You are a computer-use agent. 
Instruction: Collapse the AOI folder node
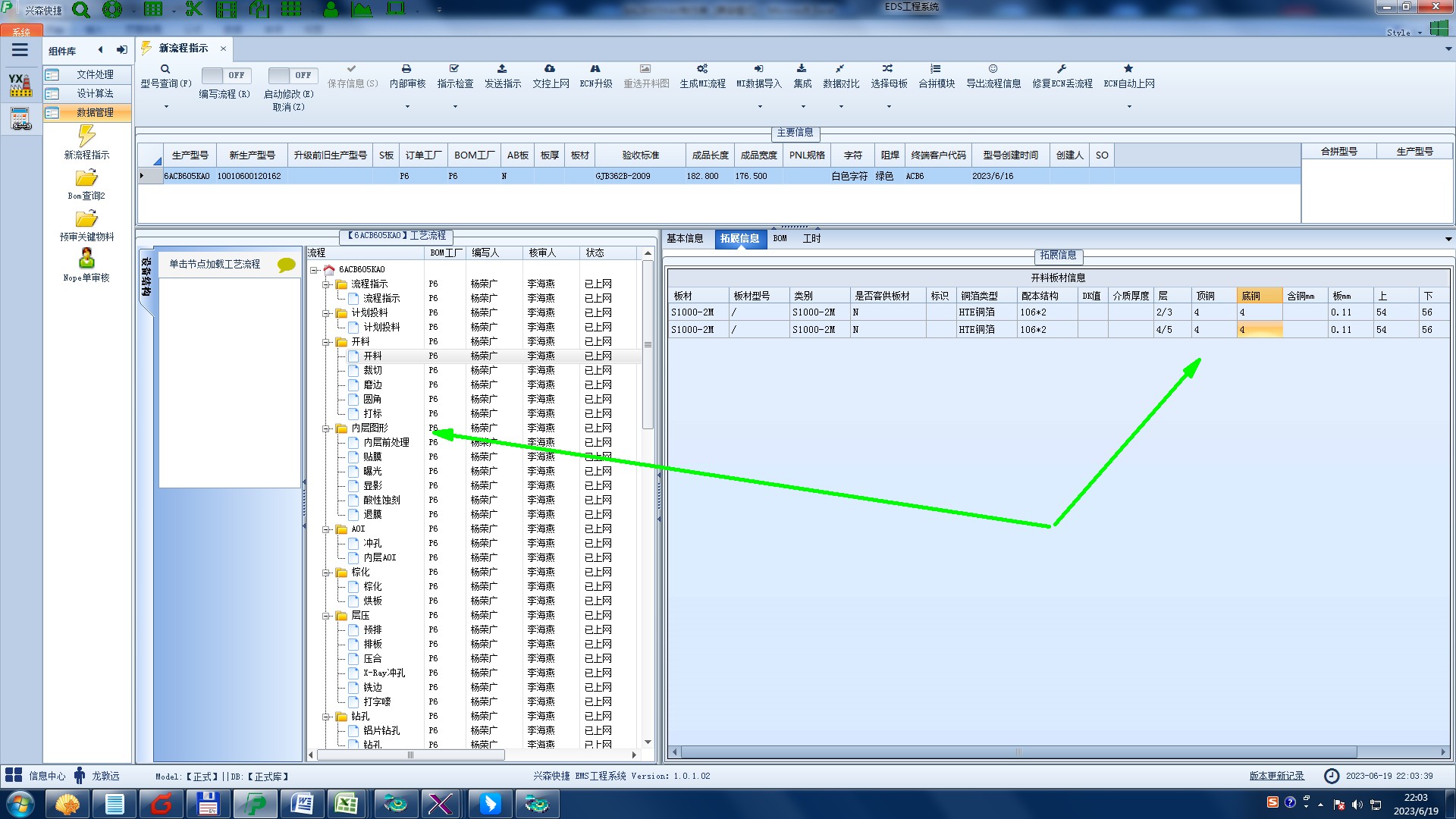click(x=326, y=529)
